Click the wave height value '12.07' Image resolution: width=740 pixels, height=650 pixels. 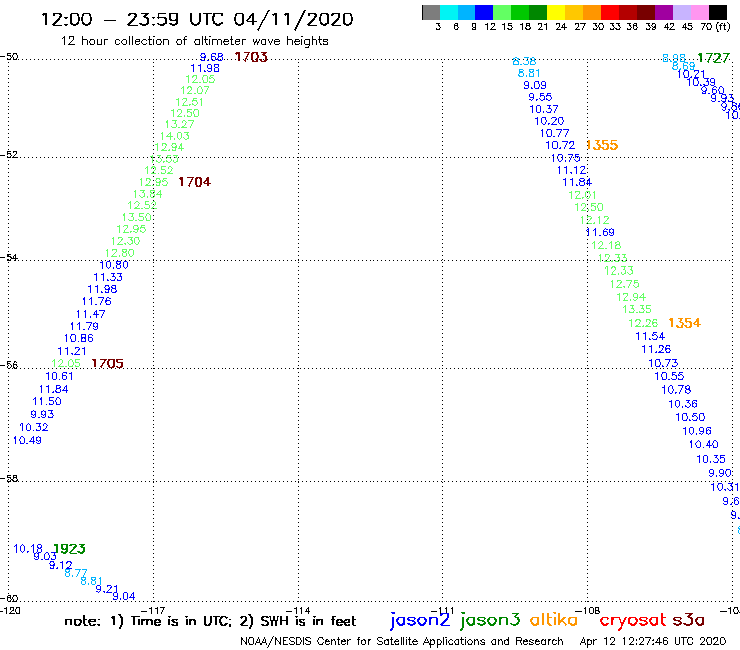tap(195, 90)
